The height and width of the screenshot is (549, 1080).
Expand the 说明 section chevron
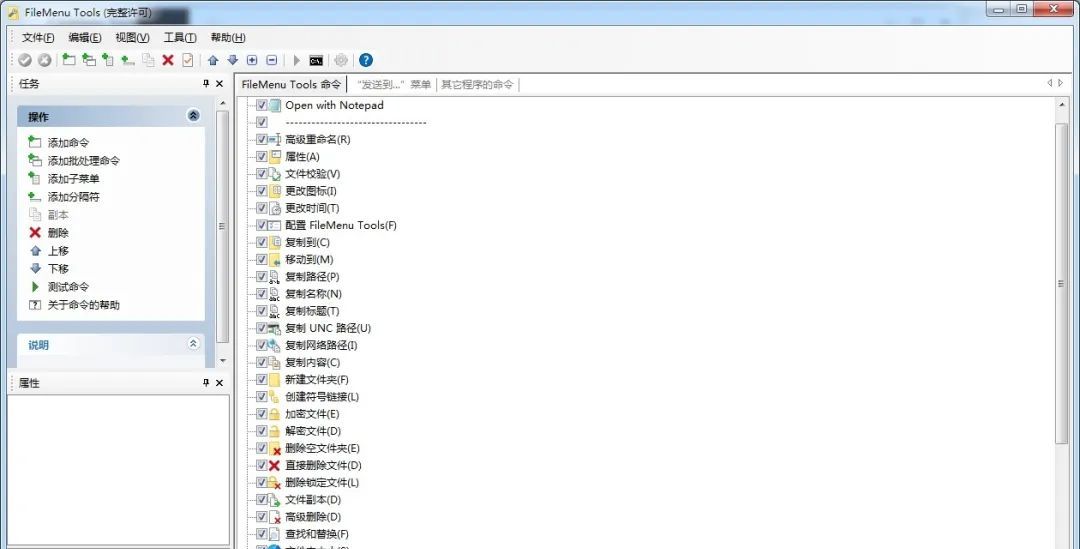[x=194, y=343]
